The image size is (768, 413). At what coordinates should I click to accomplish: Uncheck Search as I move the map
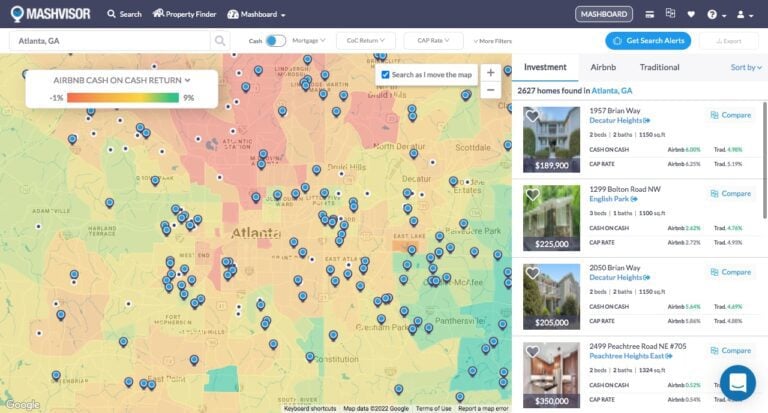[386, 75]
